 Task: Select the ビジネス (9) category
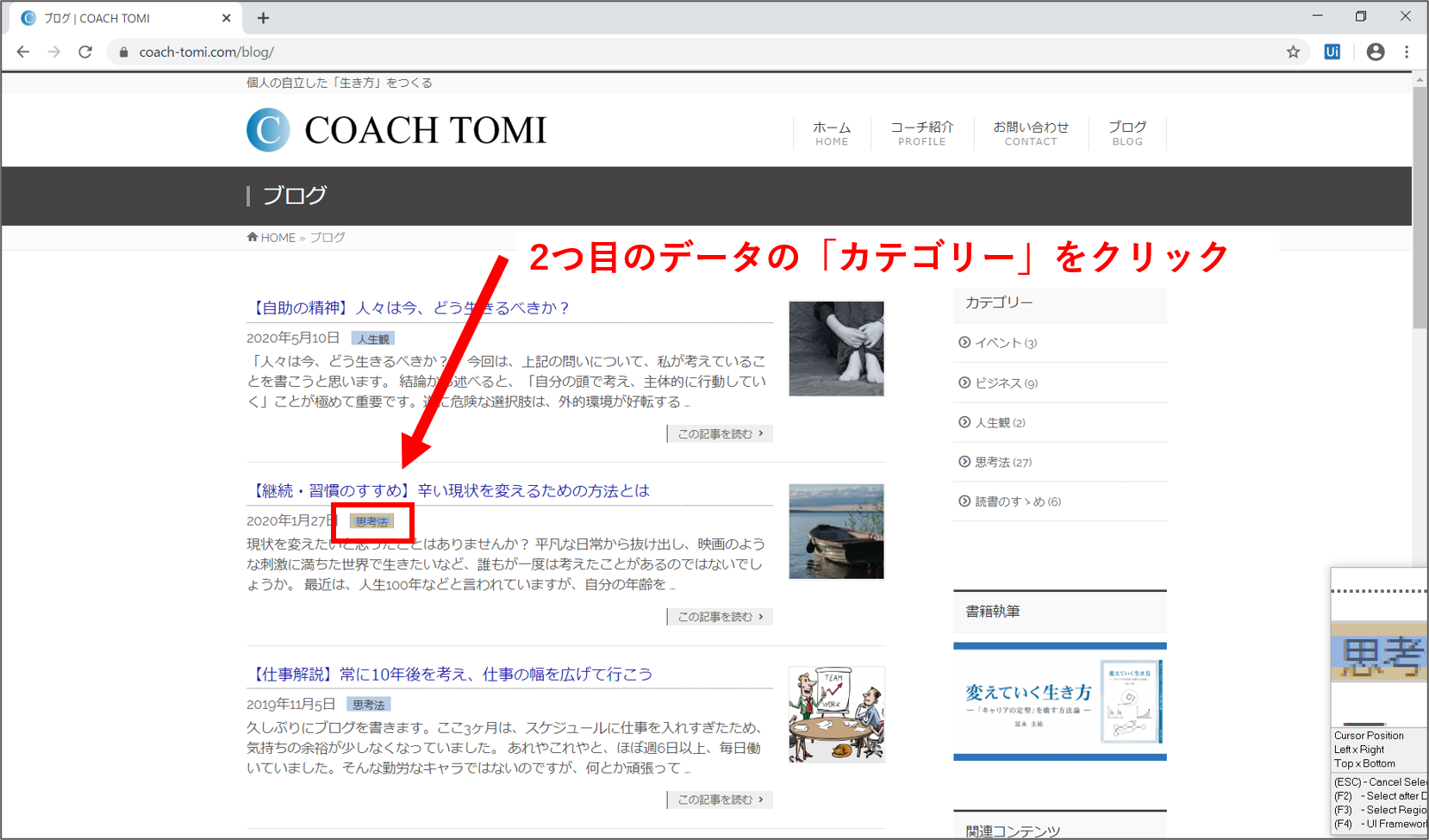pos(1006,383)
